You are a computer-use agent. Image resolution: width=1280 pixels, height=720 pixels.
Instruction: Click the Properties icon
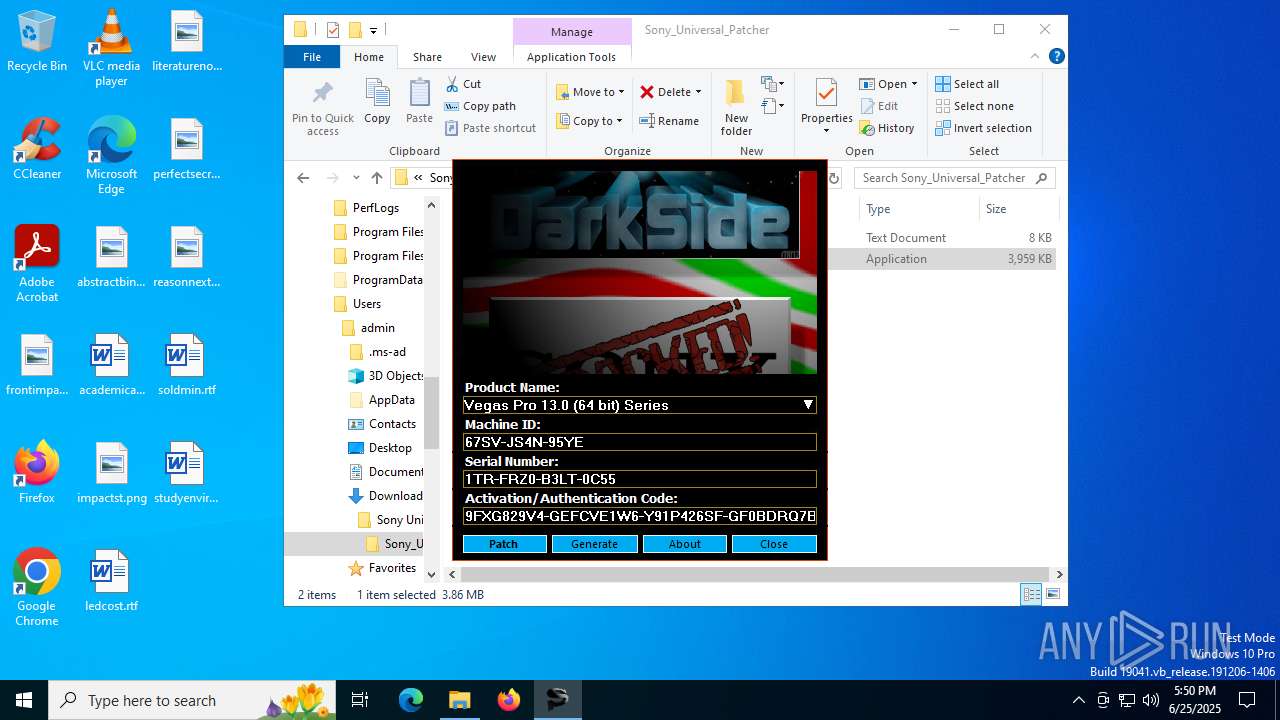826,95
